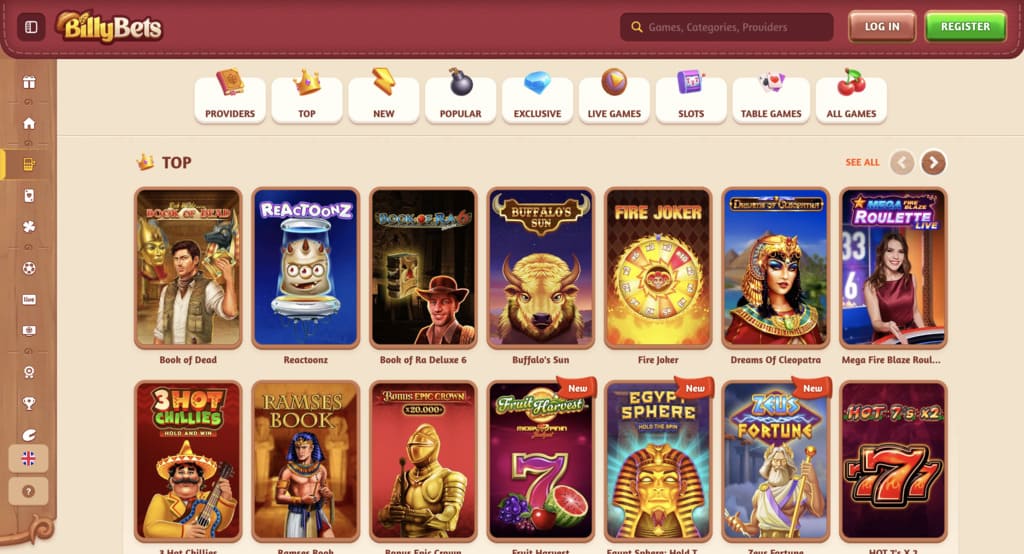
Task: Open the Fruit Harvest game thumbnail
Action: point(541,461)
